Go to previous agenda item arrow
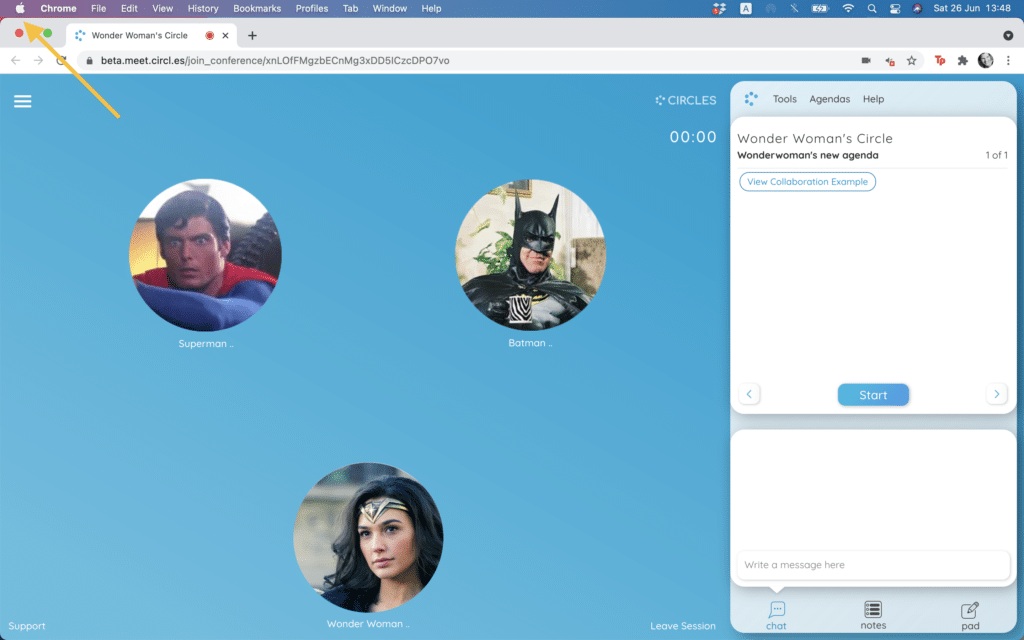Viewport: 1024px width, 640px height. pos(749,394)
